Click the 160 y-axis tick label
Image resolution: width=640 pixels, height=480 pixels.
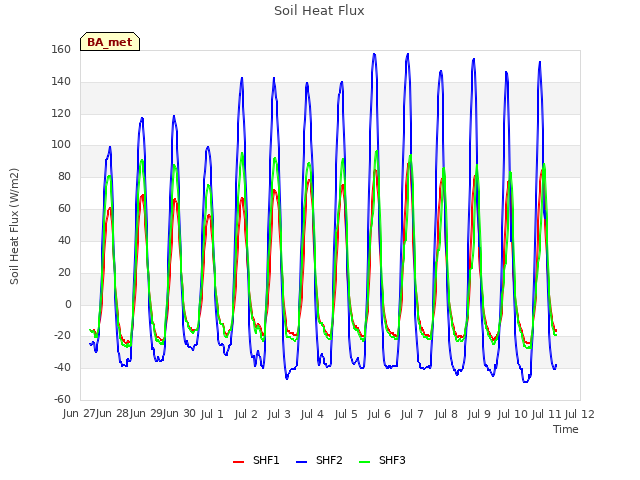coord(61,49)
